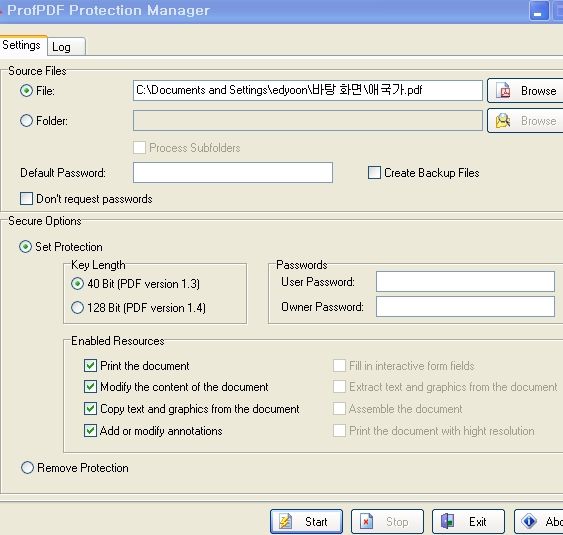Image resolution: width=563 pixels, height=535 pixels.
Task: Minimize the ProfPDF Protection Manager window
Action: [x=539, y=11]
